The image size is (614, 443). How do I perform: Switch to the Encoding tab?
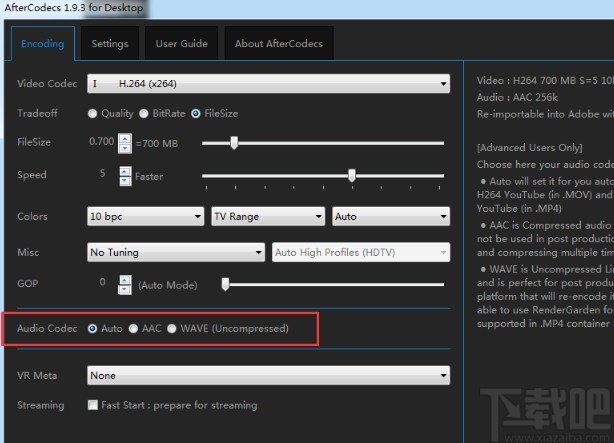pyautogui.click(x=43, y=43)
